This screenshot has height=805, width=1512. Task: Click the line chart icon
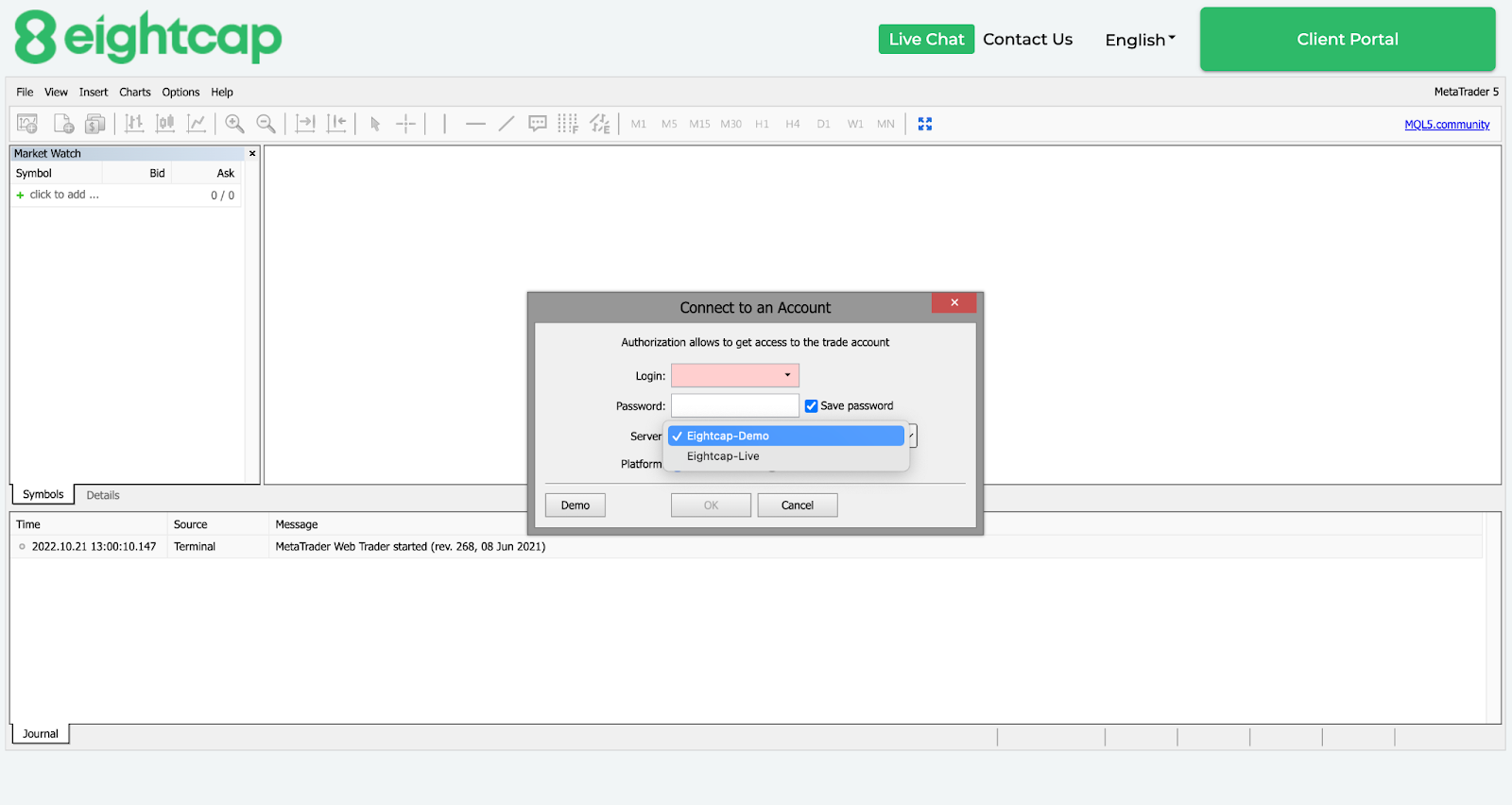coord(197,124)
